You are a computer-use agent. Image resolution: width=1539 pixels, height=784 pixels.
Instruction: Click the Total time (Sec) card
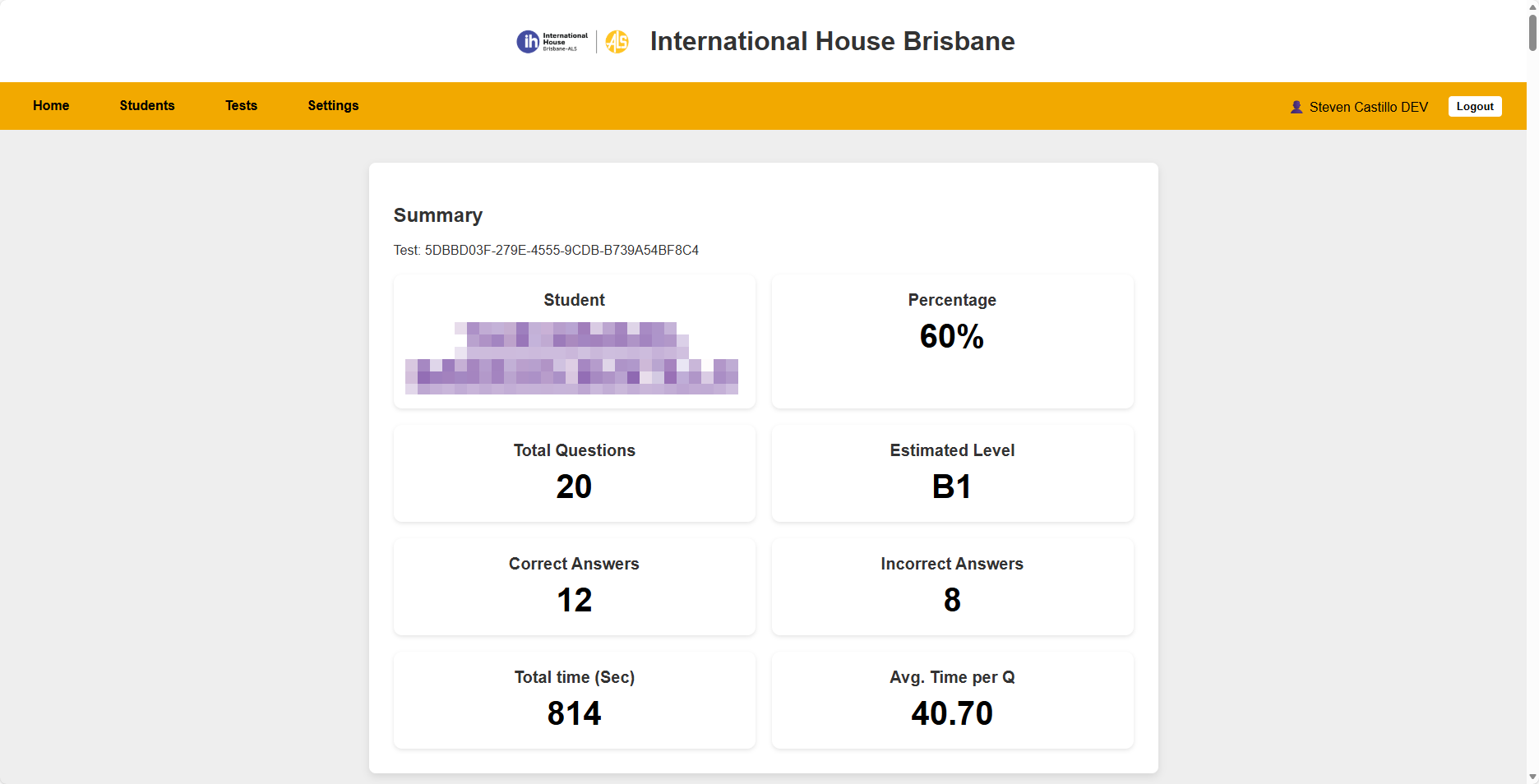point(574,700)
